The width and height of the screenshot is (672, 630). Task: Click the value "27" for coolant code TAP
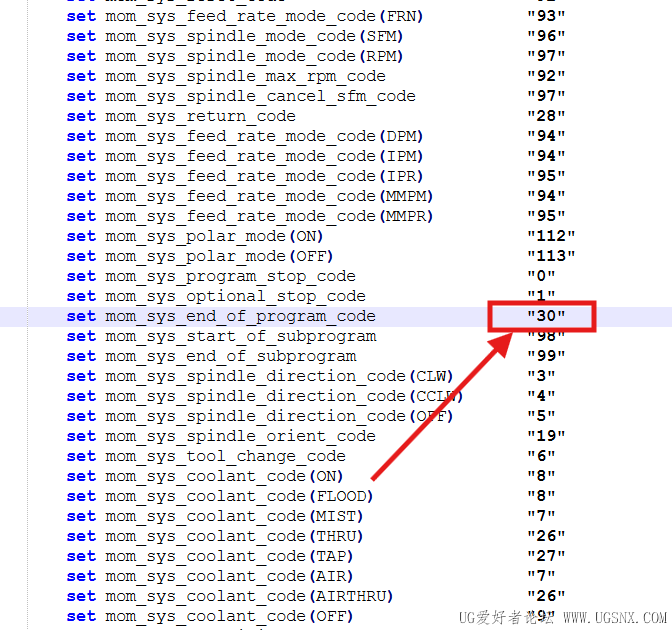[x=546, y=556]
